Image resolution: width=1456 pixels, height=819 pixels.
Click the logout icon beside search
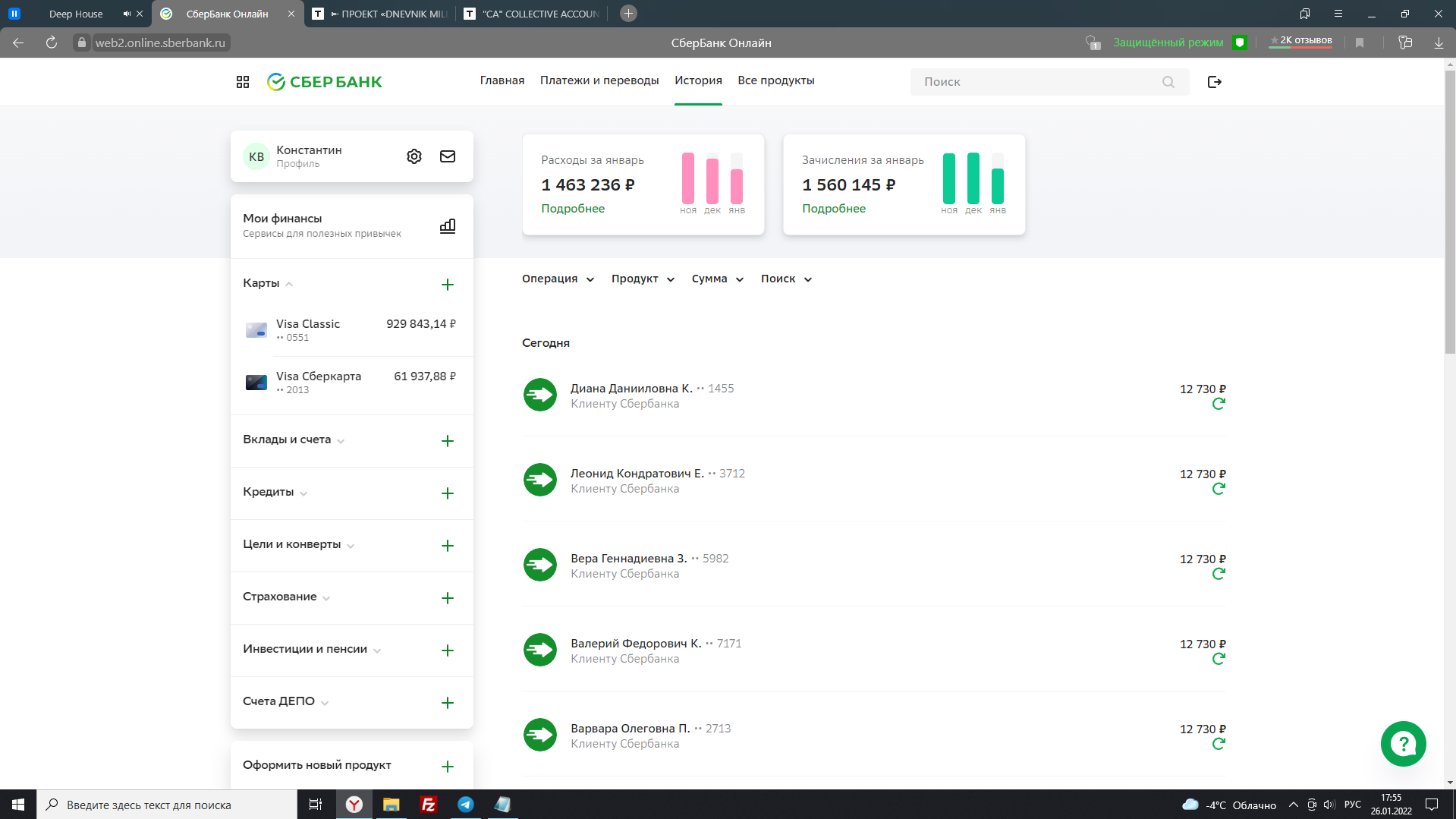point(1214,82)
